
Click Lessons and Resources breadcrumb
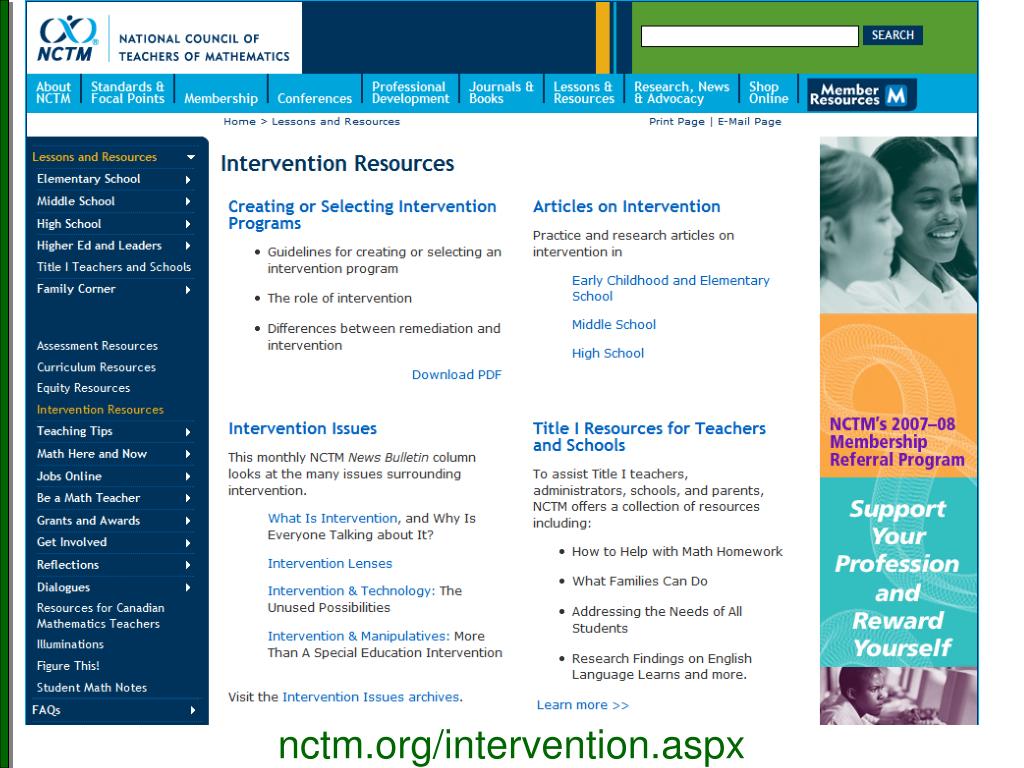[x=336, y=121]
